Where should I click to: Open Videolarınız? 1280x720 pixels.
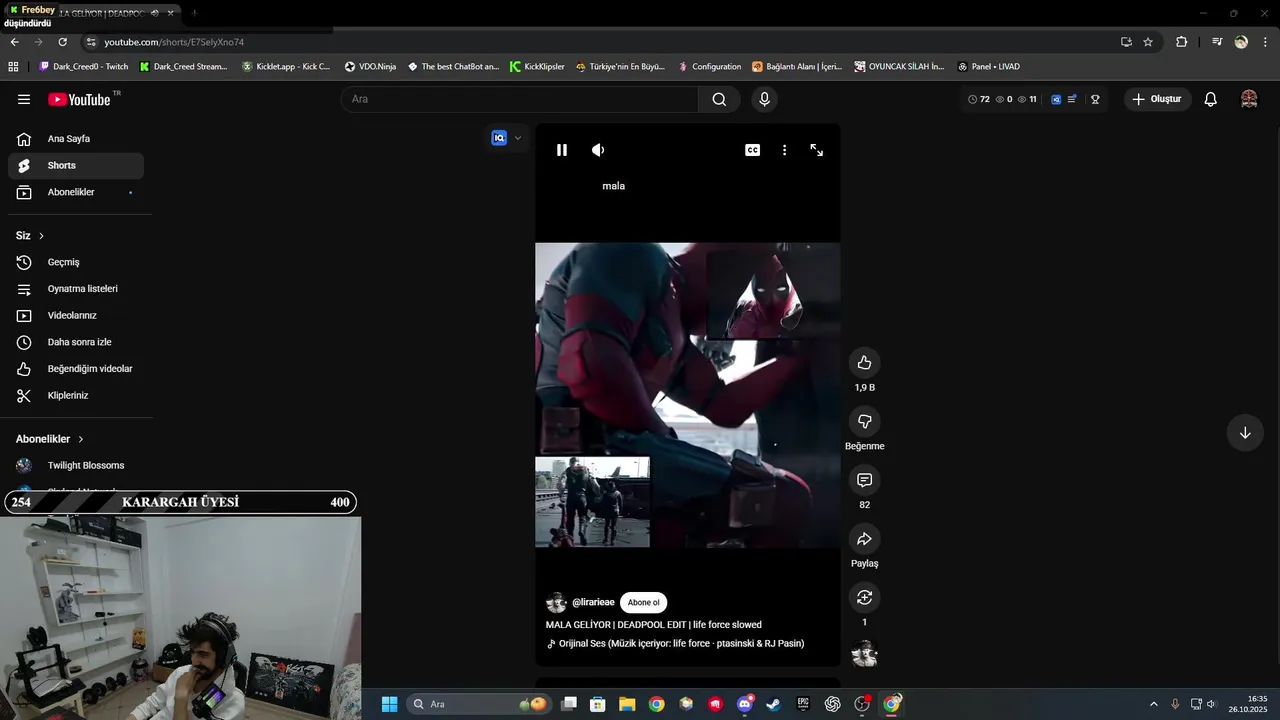tap(76, 316)
